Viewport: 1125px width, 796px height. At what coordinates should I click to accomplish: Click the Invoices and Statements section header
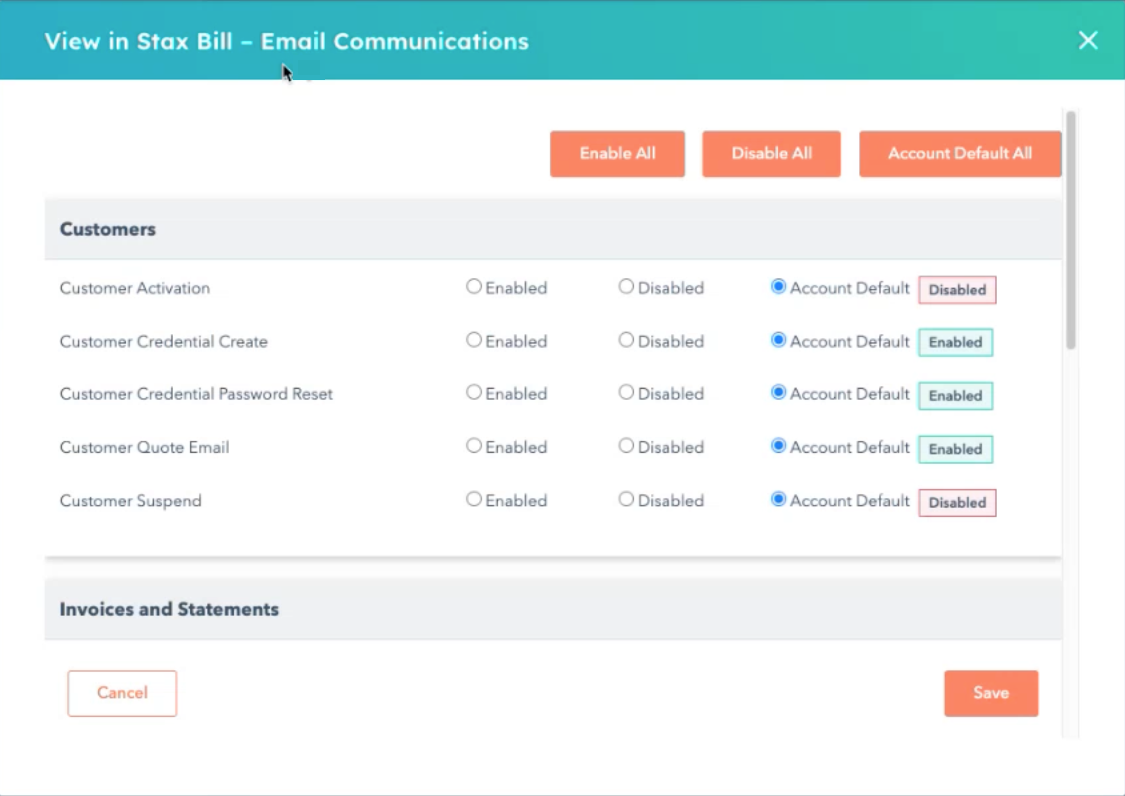coord(552,609)
